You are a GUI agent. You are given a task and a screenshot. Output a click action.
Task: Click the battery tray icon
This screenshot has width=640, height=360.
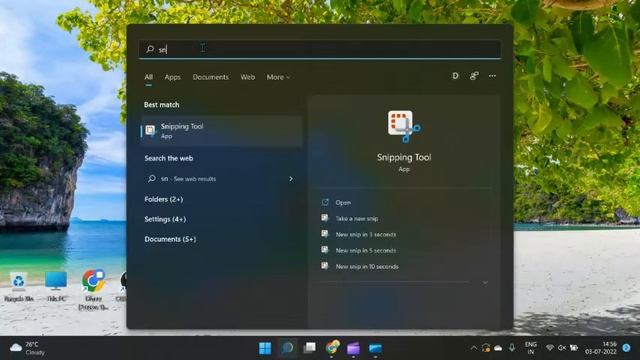point(574,348)
